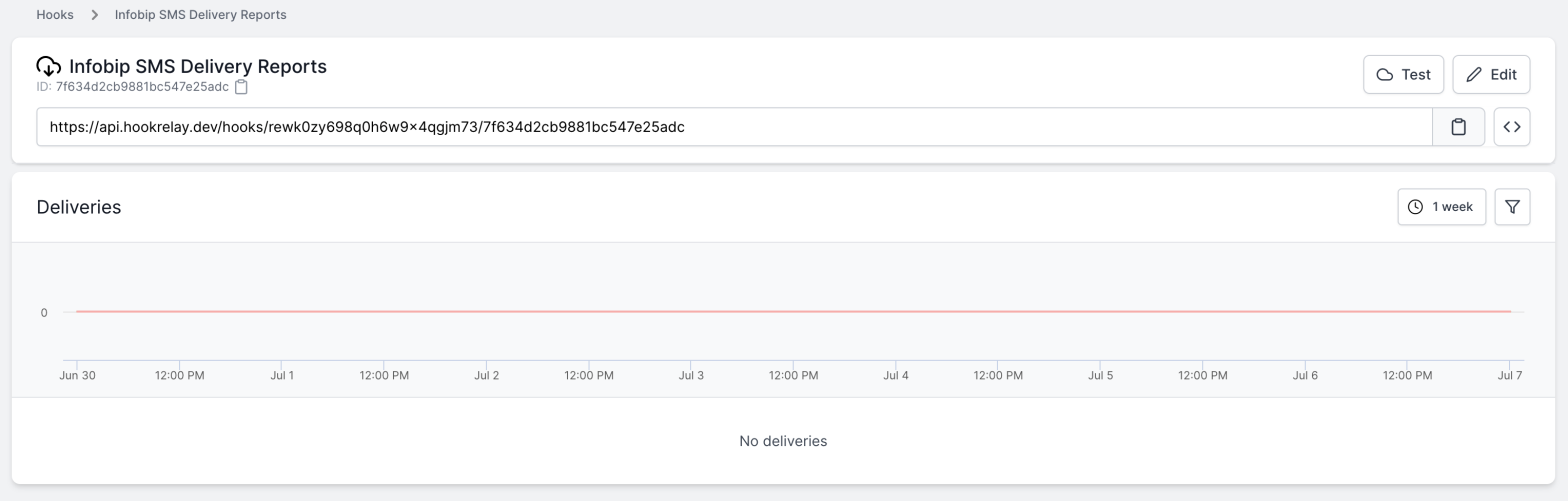The width and height of the screenshot is (1568, 501).
Task: Click the Jul 7 axis label
Action: click(1509, 376)
